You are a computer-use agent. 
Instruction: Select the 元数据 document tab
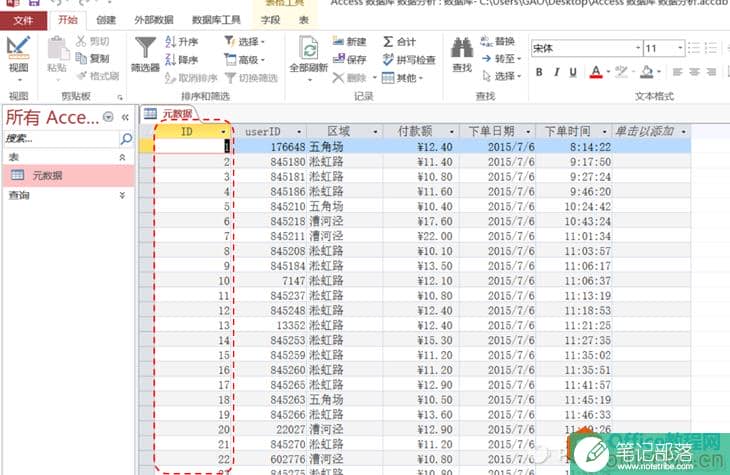click(169, 114)
